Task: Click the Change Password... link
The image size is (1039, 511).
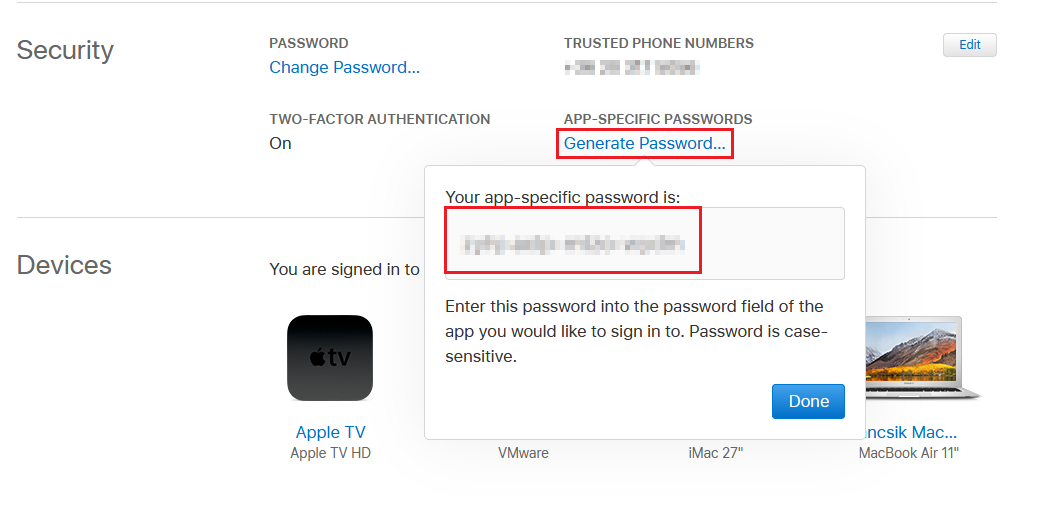Action: pos(345,68)
